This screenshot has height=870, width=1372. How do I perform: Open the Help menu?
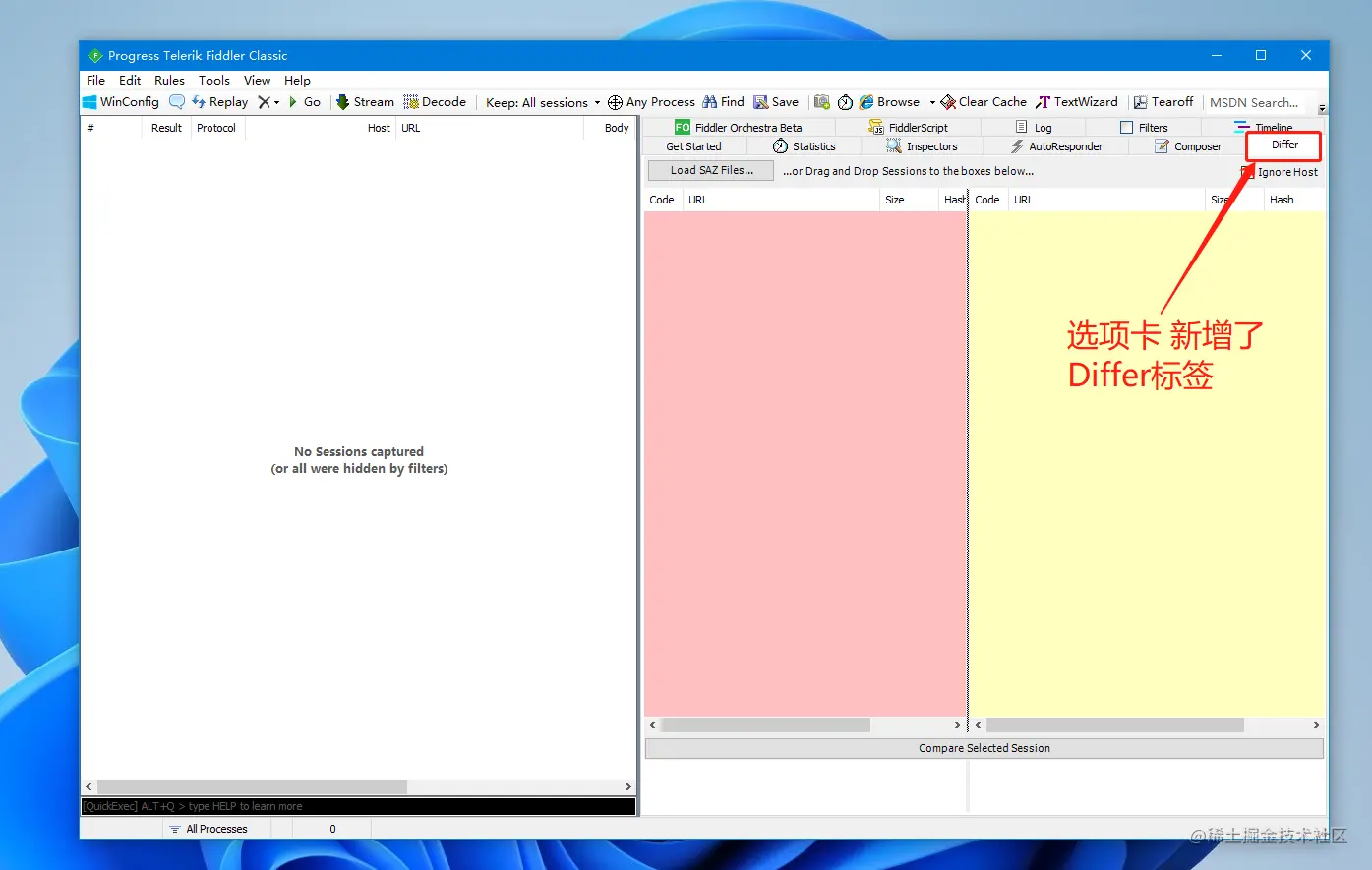[x=297, y=81]
